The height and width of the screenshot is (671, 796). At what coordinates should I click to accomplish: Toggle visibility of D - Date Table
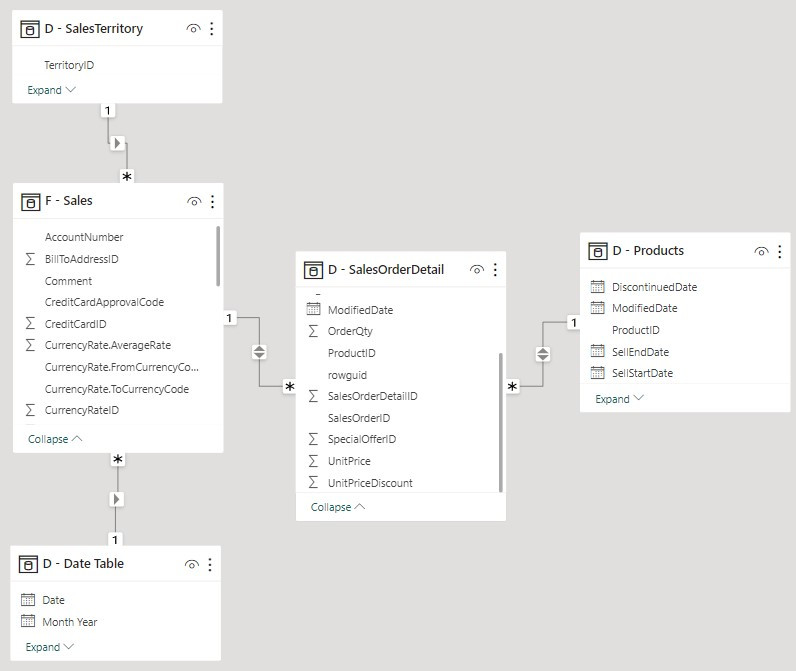pos(191,564)
